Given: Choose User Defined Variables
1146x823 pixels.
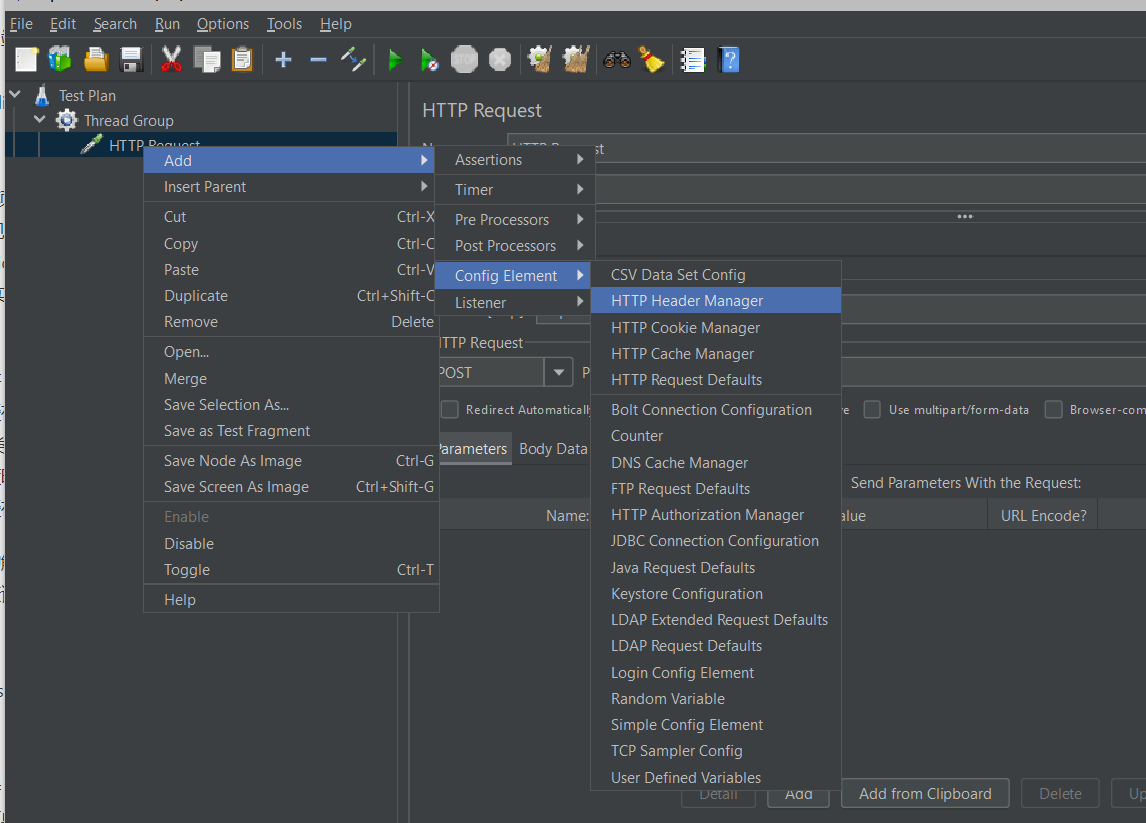Looking at the screenshot, I should pyautogui.click(x=716, y=778).
